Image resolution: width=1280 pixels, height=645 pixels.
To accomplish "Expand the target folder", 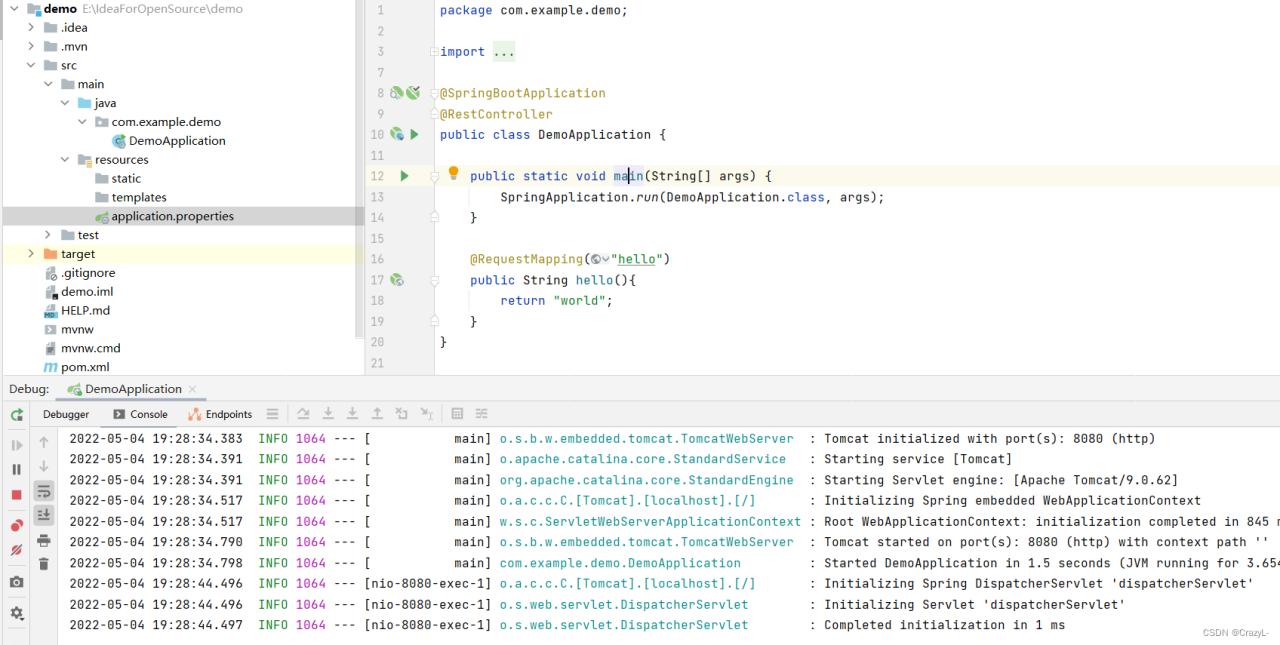I will [x=31, y=254].
